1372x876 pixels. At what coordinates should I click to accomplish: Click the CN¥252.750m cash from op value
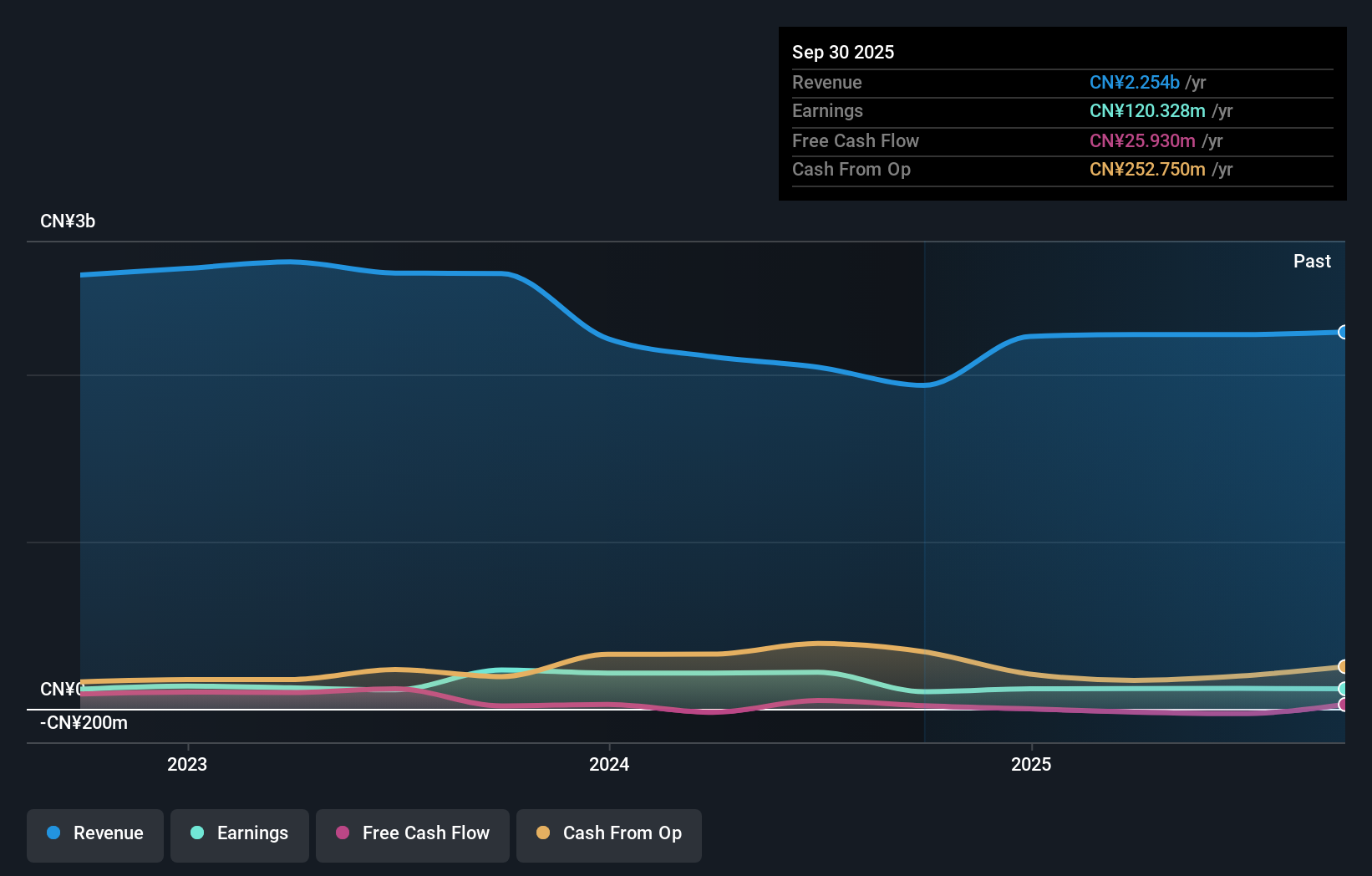tap(1147, 169)
